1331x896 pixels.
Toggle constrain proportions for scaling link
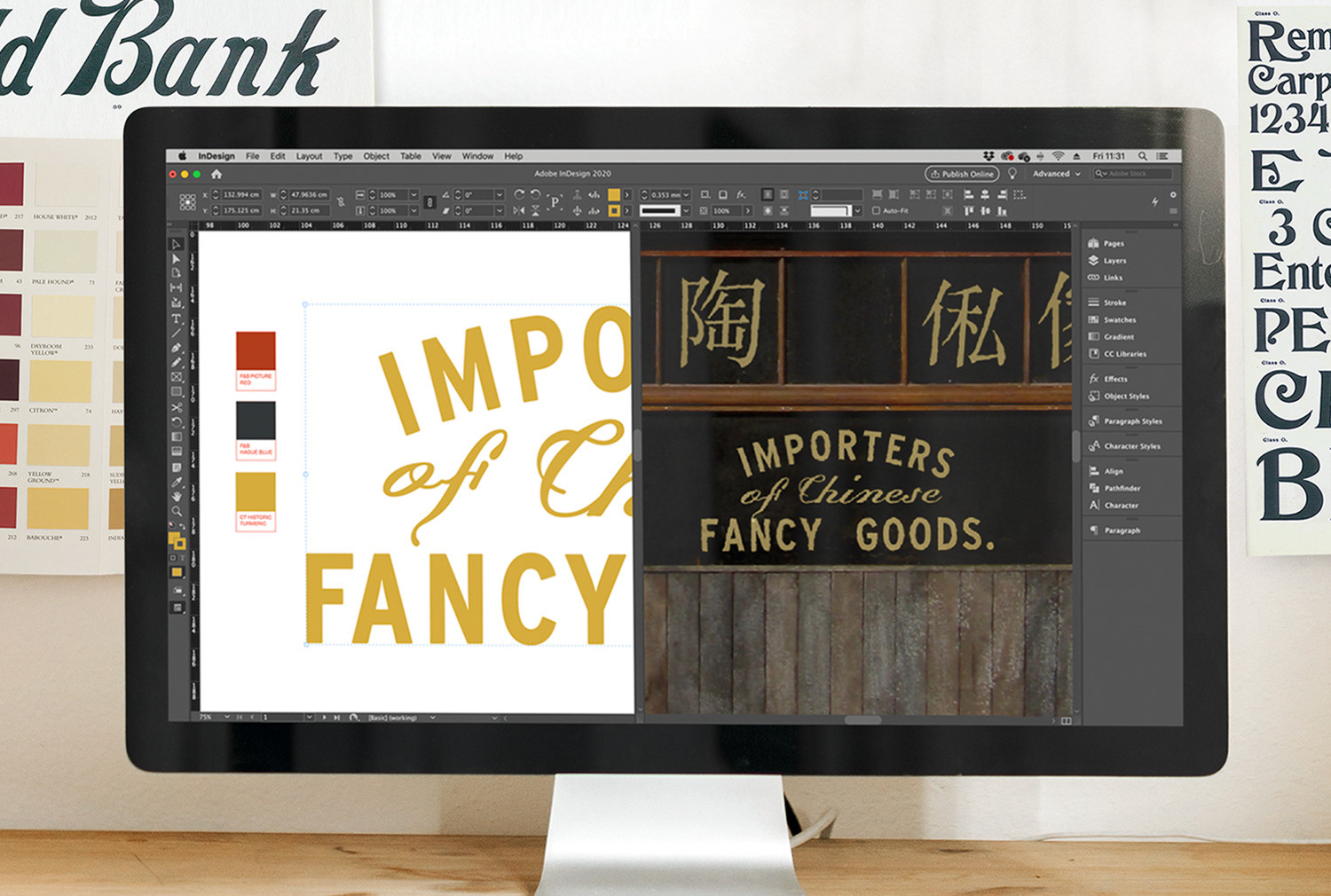pos(429,202)
